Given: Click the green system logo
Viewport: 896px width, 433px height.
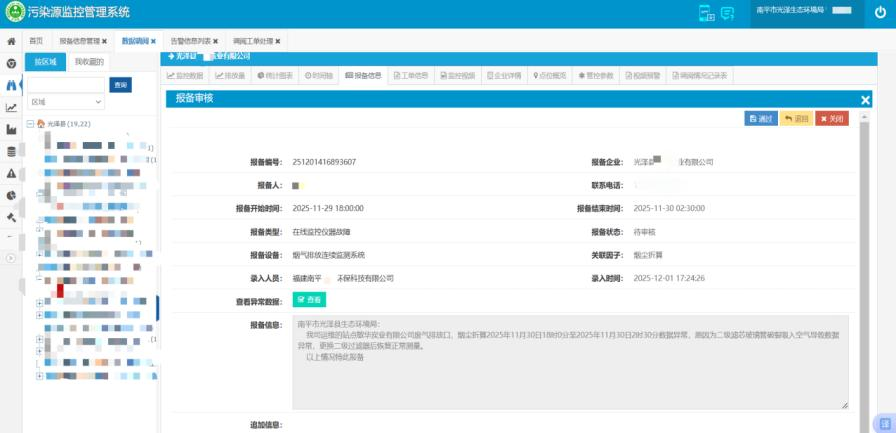Looking at the screenshot, I should [x=14, y=13].
